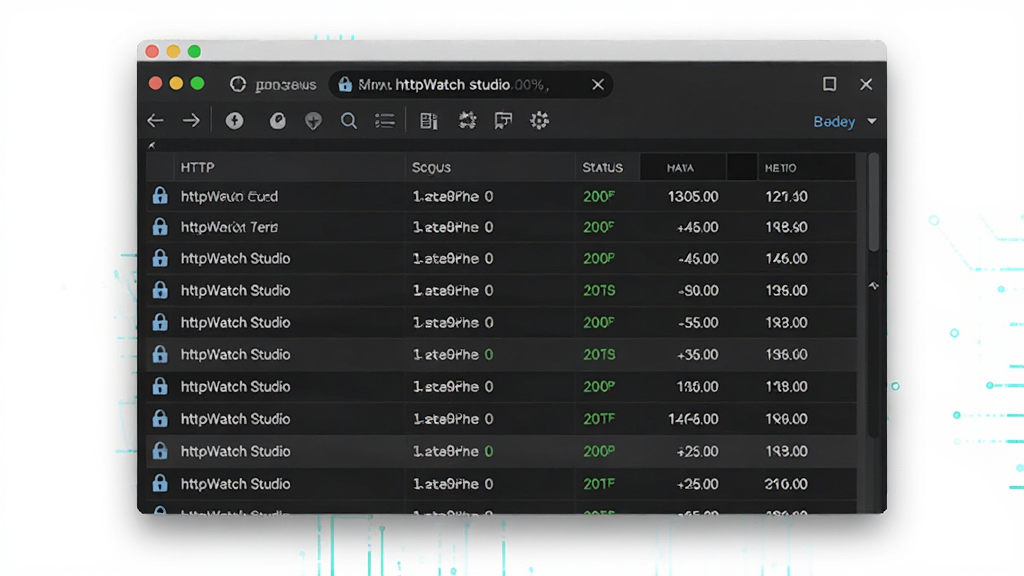The height and width of the screenshot is (576, 1024).
Task: Close the httpWatch studio tab
Action: [598, 84]
